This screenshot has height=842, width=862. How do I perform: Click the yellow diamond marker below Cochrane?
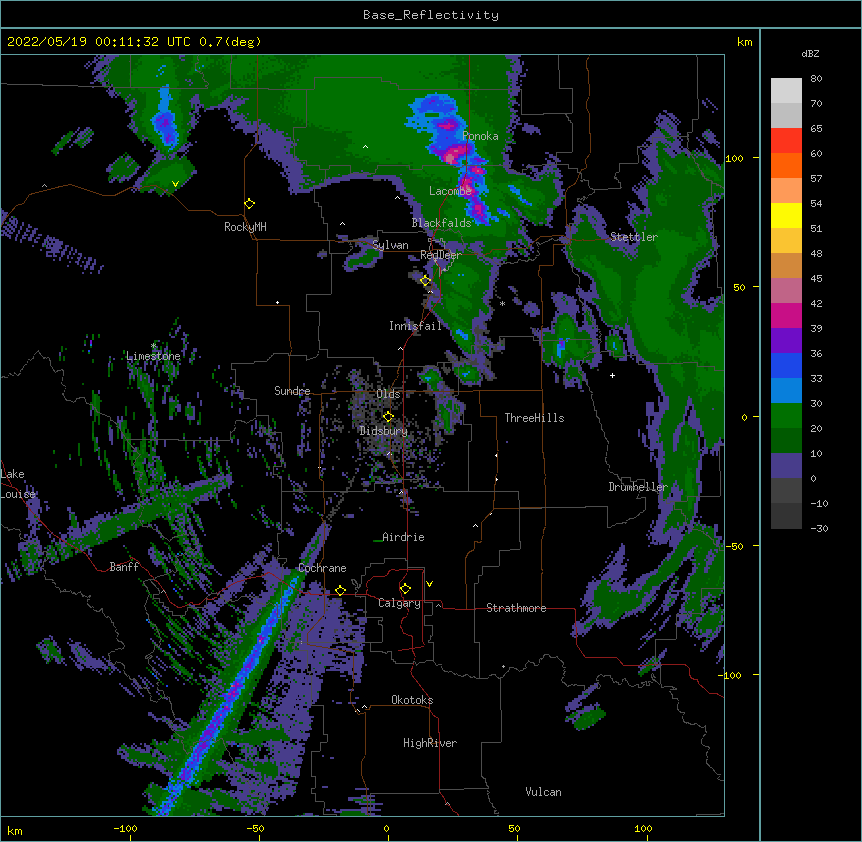coord(340,591)
